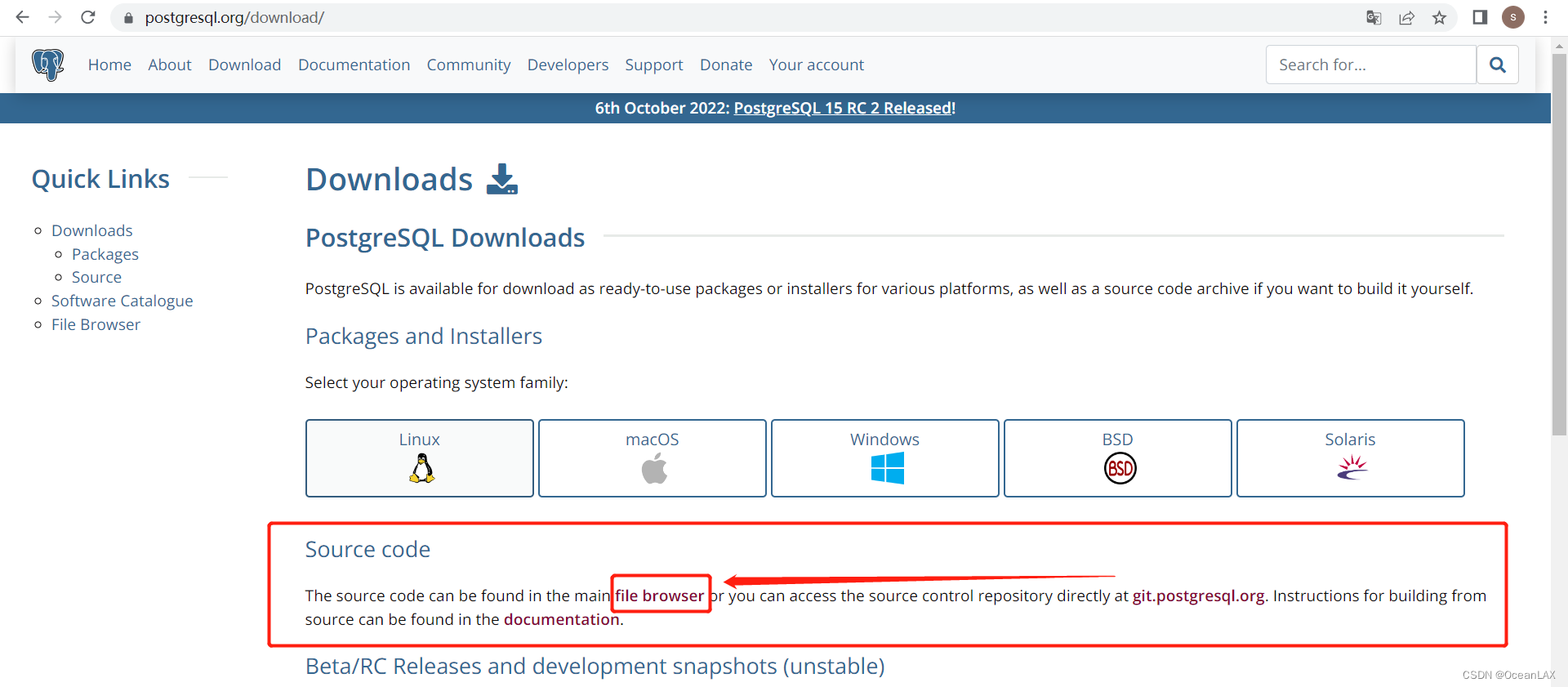Toggle the browser side panel icon
This screenshot has height=687, width=1568.
1480,17
